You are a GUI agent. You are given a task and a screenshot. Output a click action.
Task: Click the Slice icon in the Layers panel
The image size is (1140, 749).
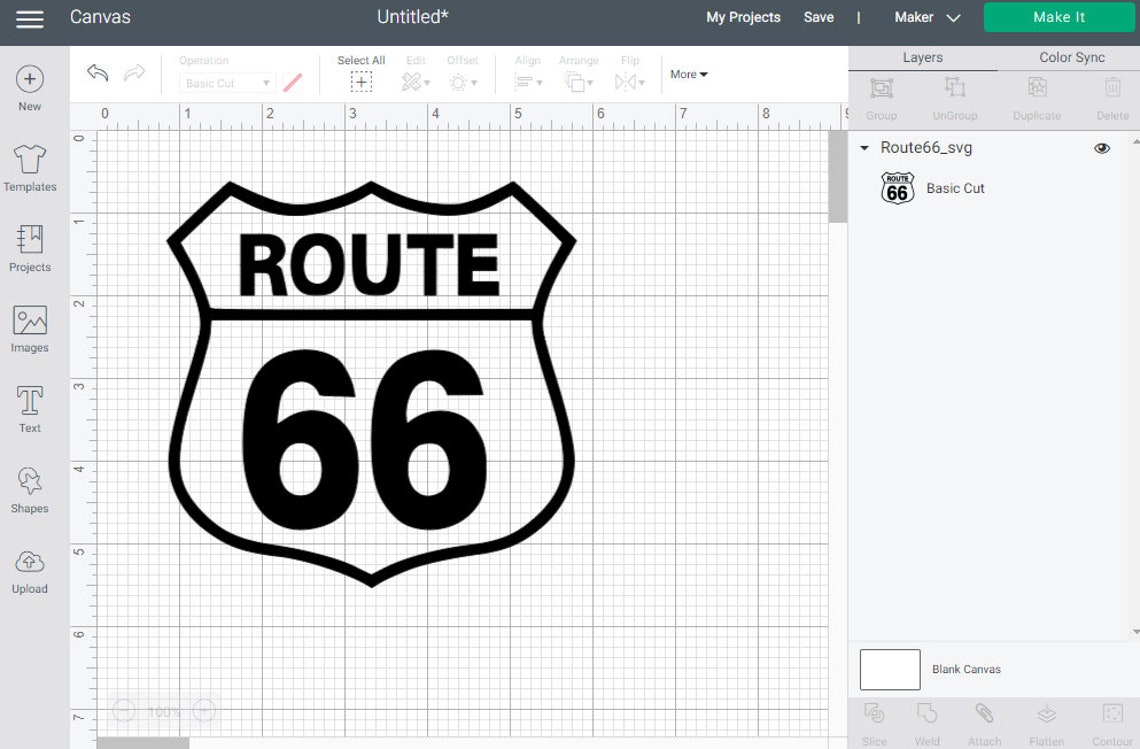tap(874, 714)
